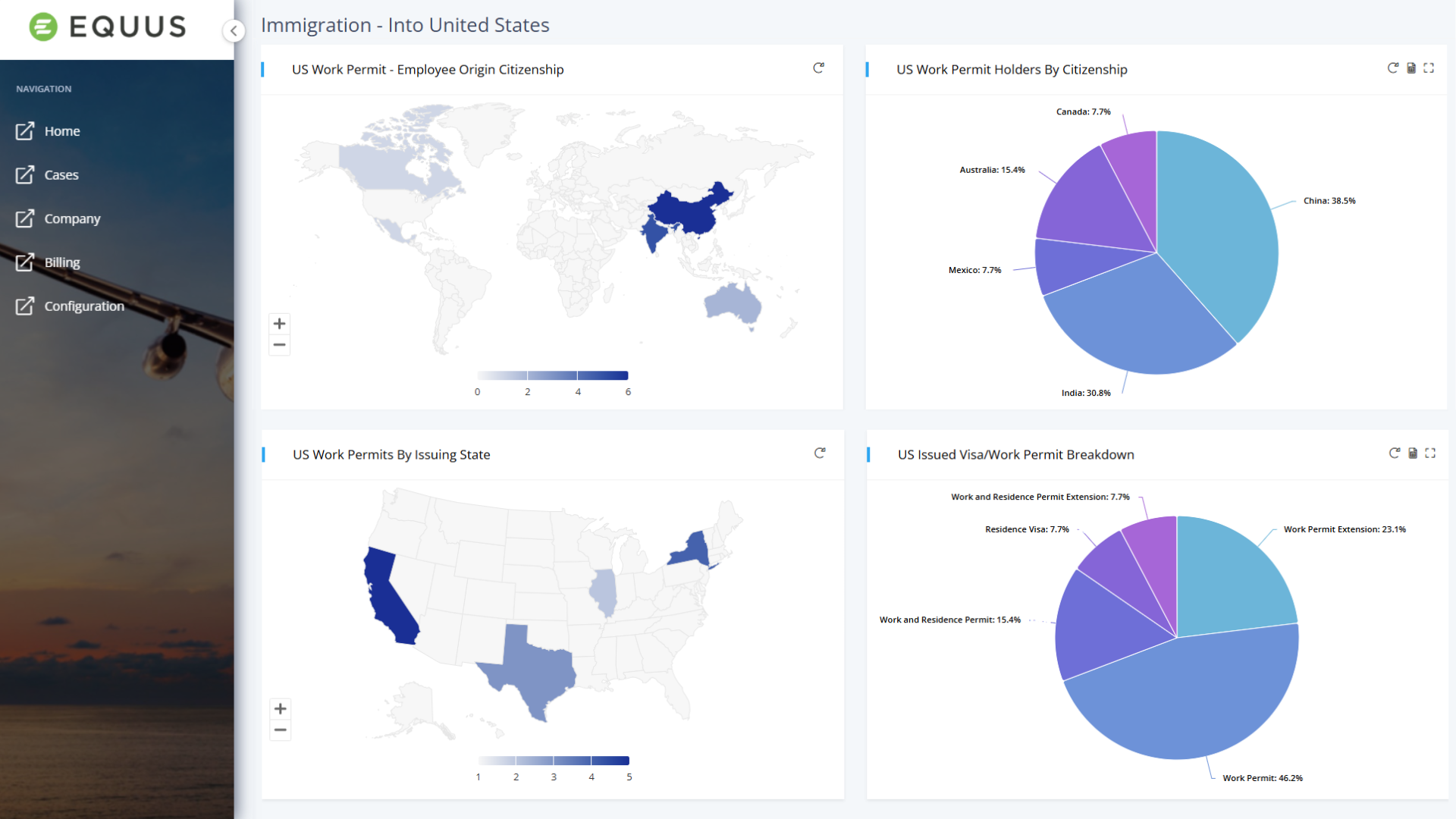Zoom in on the world map

(280, 324)
